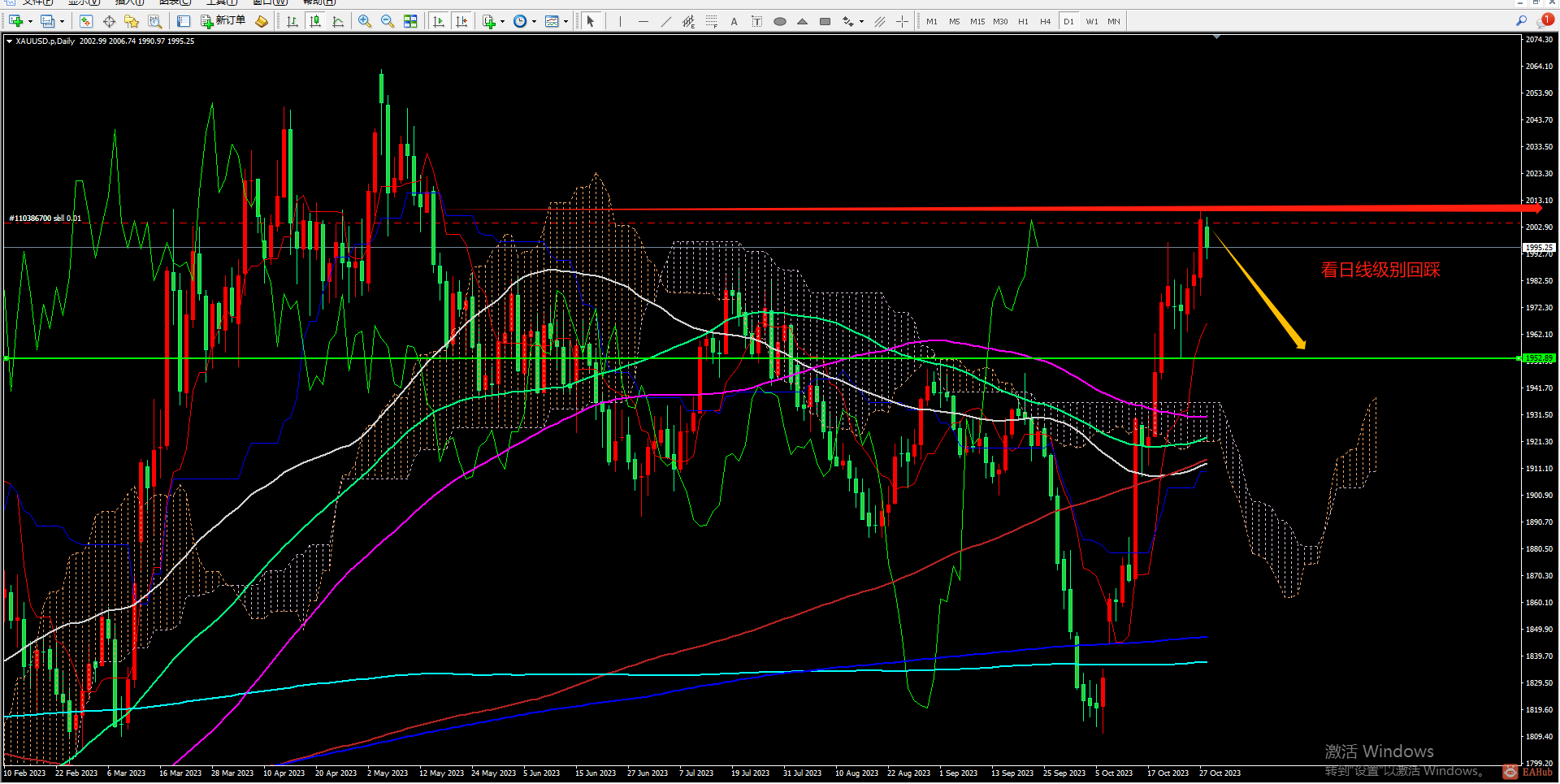The image size is (1560, 784).
Task: Select the text label tool
Action: 756,21
